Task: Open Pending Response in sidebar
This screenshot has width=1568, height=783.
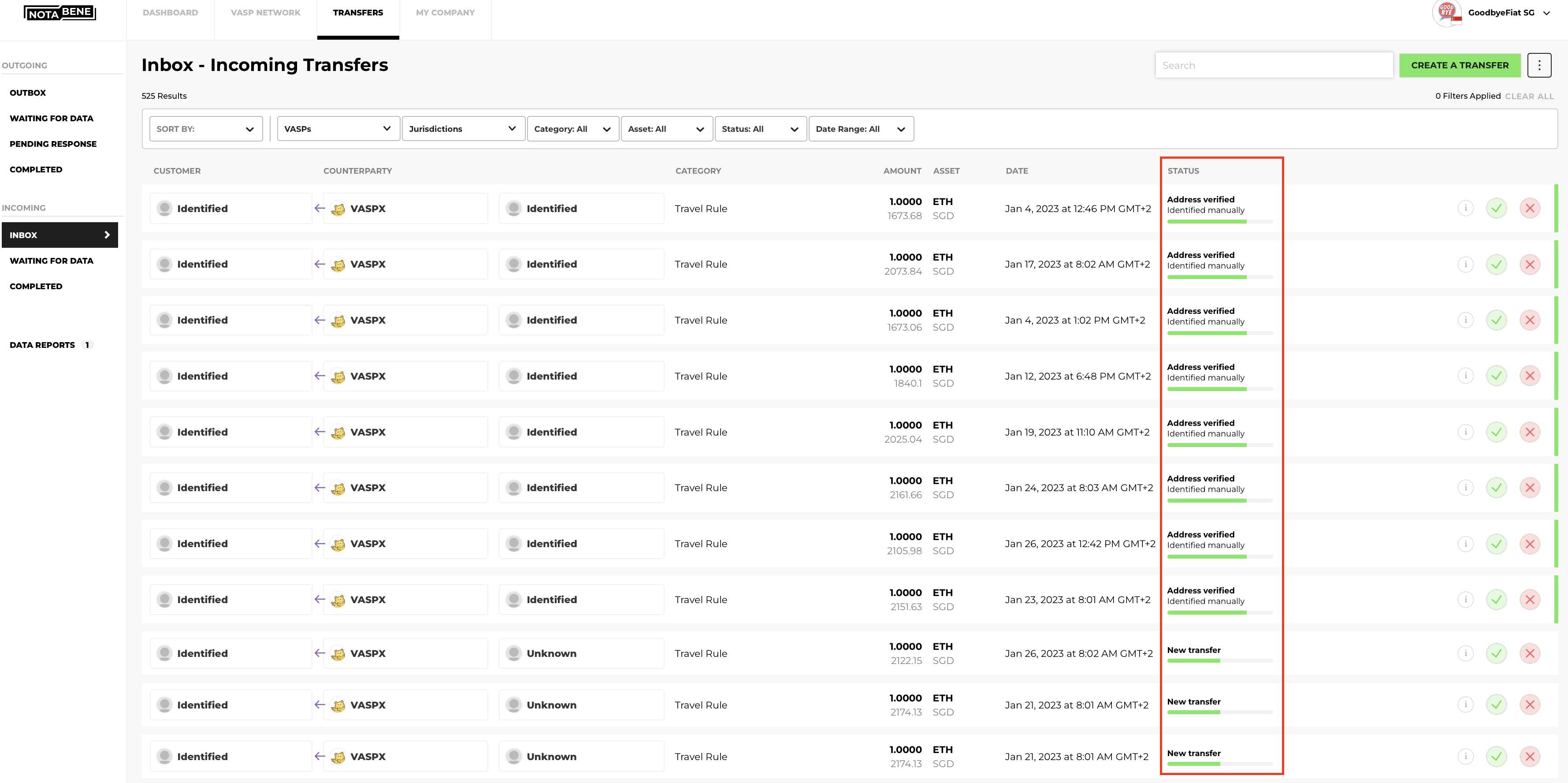Action: point(53,144)
